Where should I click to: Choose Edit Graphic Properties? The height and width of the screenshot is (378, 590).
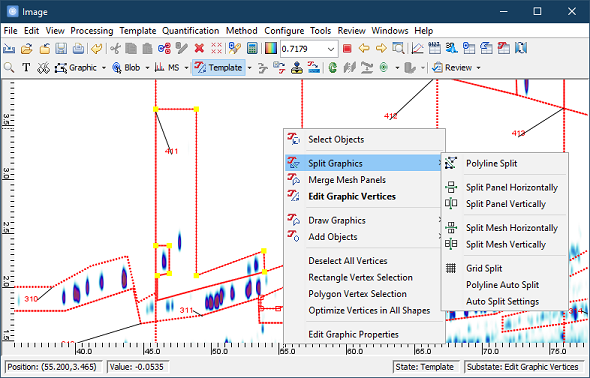tap(364, 334)
